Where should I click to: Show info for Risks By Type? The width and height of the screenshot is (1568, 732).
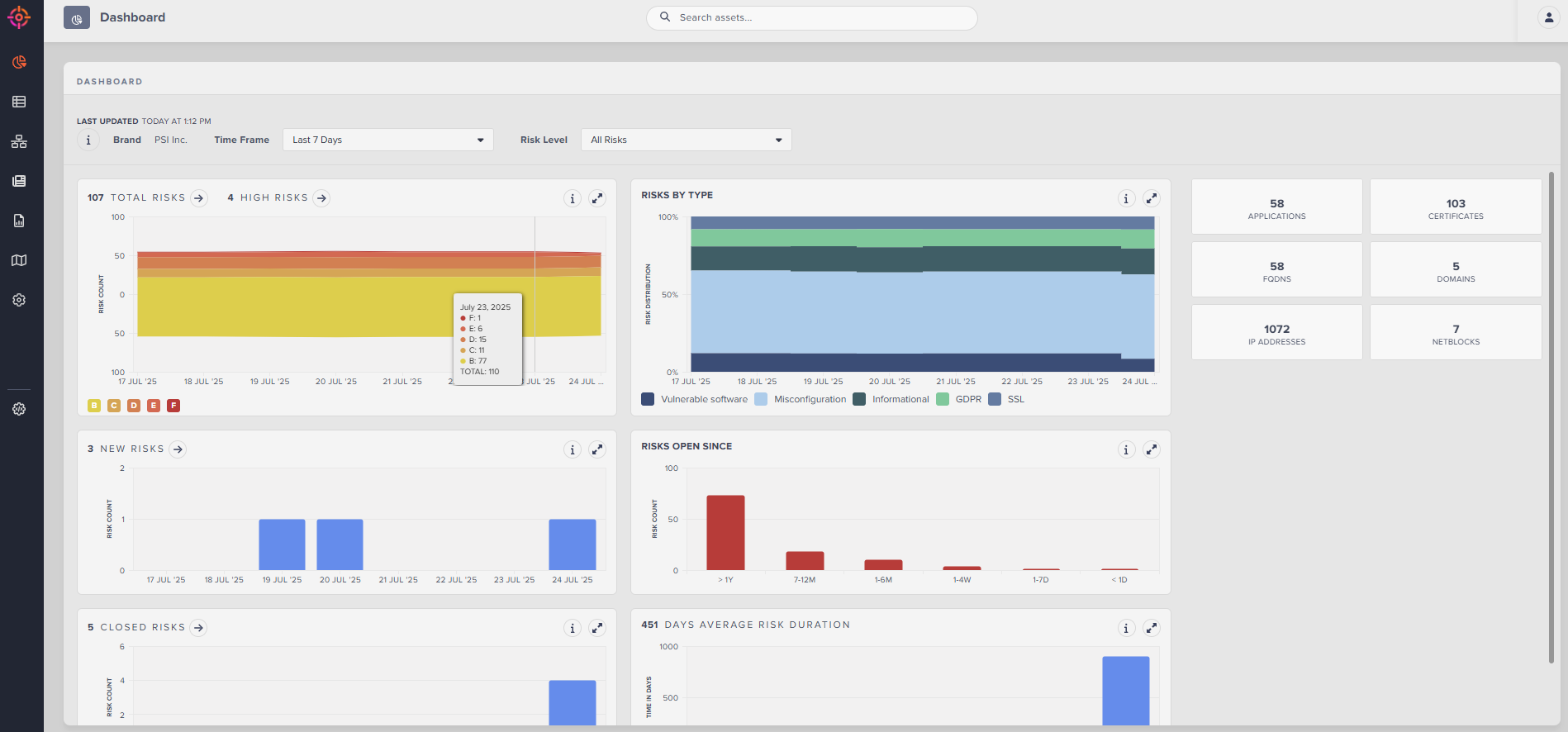(1126, 198)
